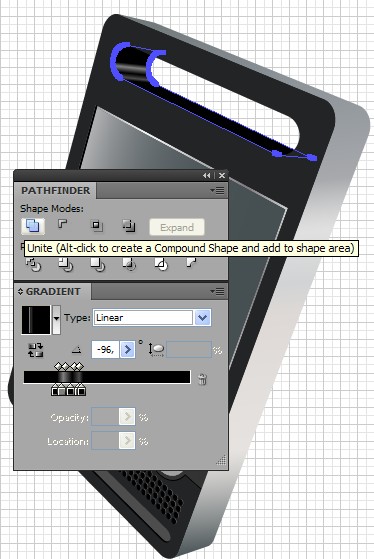Expand the gradient angle value list

128,350
